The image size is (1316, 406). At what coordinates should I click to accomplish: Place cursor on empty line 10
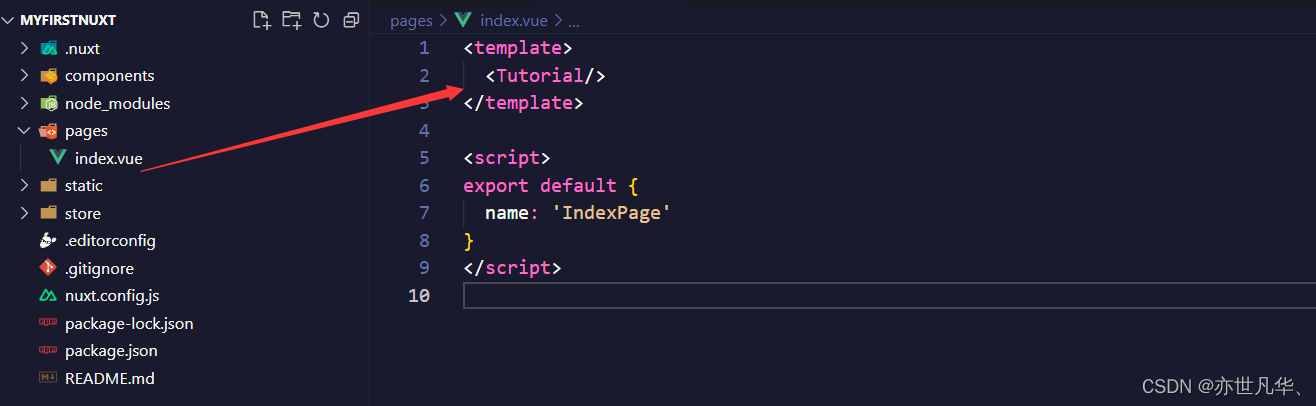tap(889, 296)
